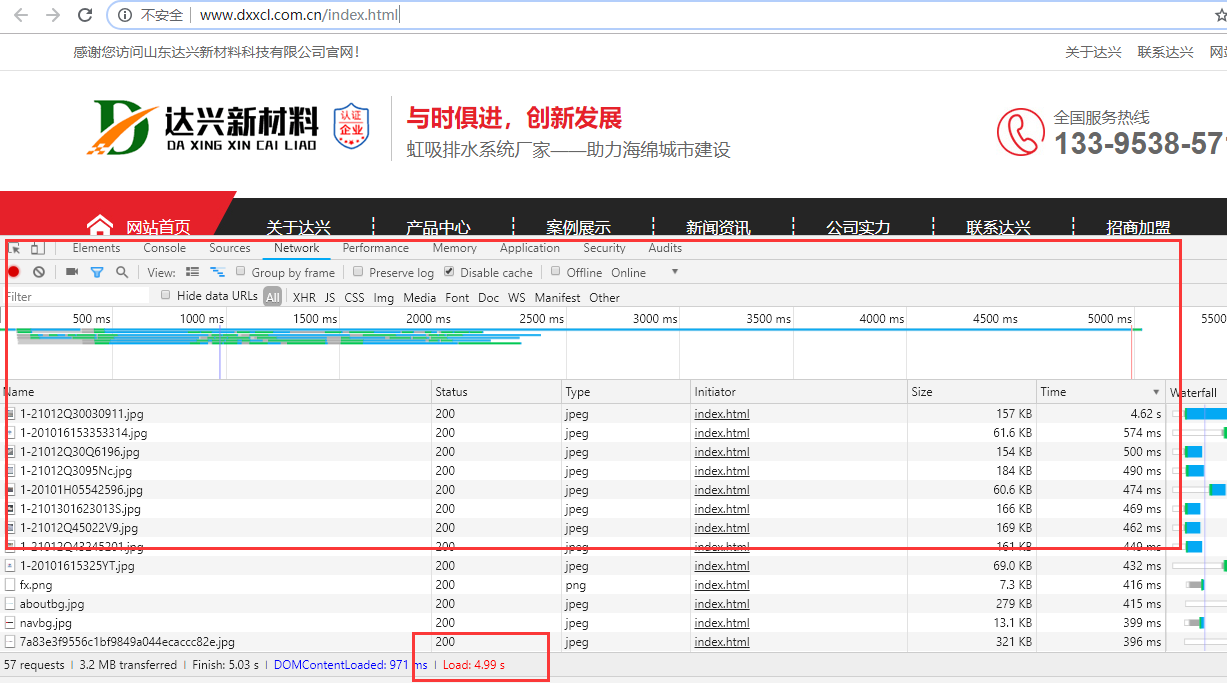Enable capture screenshots with the camera icon
The width and height of the screenshot is (1227, 683).
pos(71,272)
